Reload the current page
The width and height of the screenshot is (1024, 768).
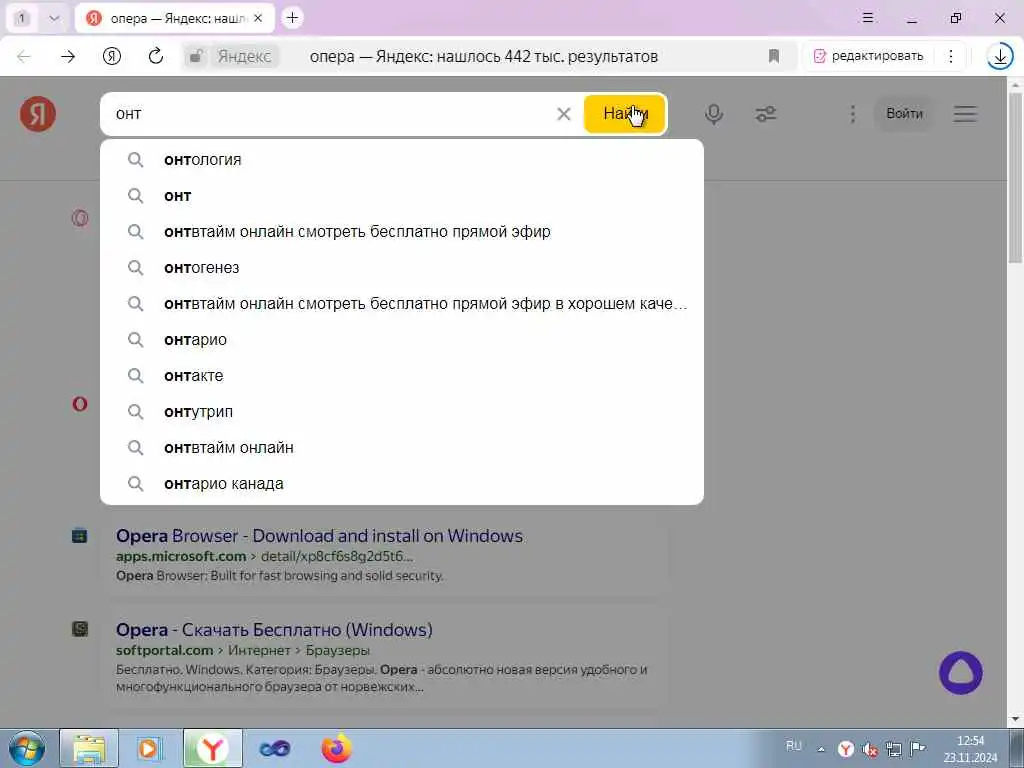155,56
